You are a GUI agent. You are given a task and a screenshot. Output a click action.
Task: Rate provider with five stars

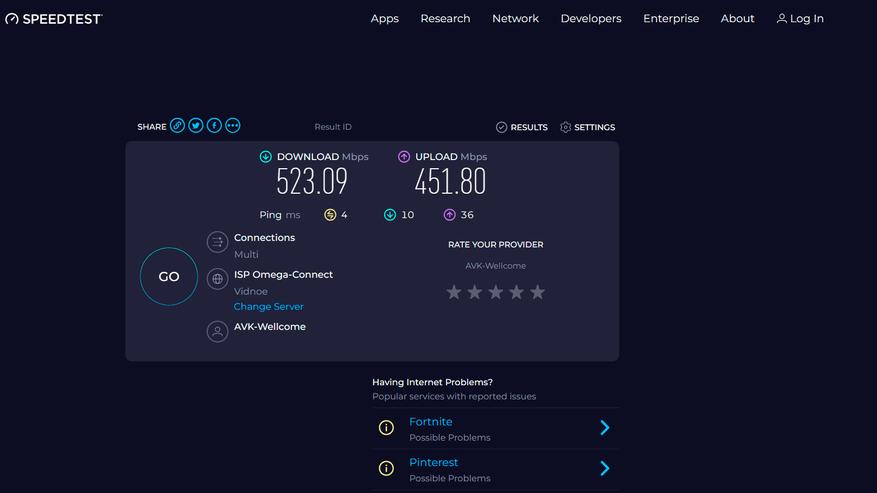537,292
